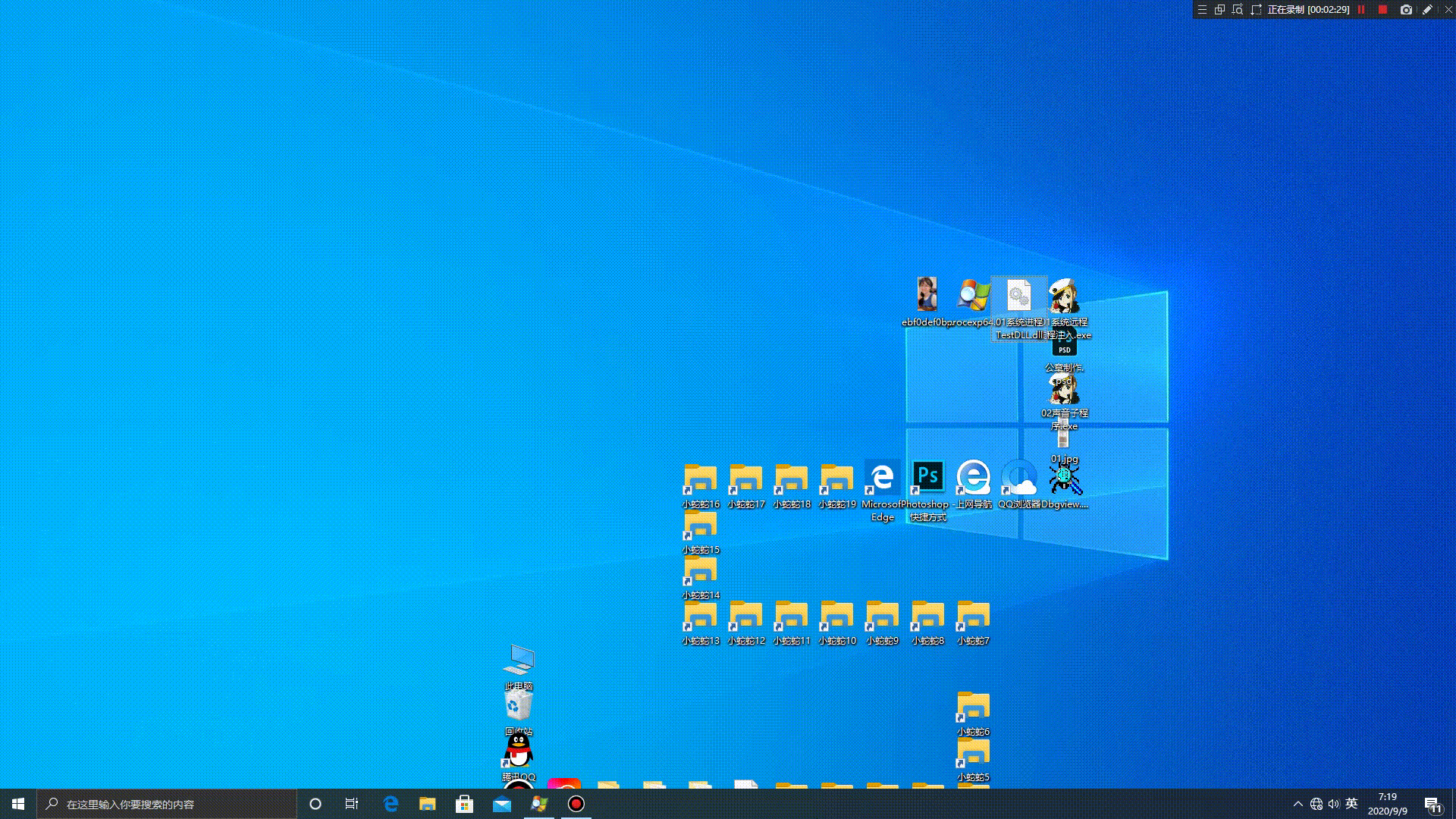1456x819 pixels.
Task: Pause the screen recording
Action: 1361,10
